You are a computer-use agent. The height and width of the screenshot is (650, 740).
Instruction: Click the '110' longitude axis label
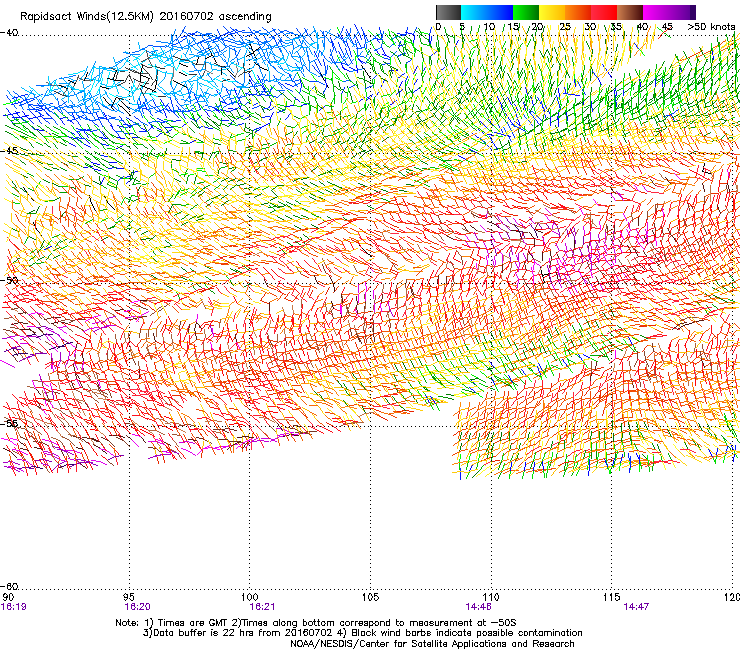tap(491, 597)
